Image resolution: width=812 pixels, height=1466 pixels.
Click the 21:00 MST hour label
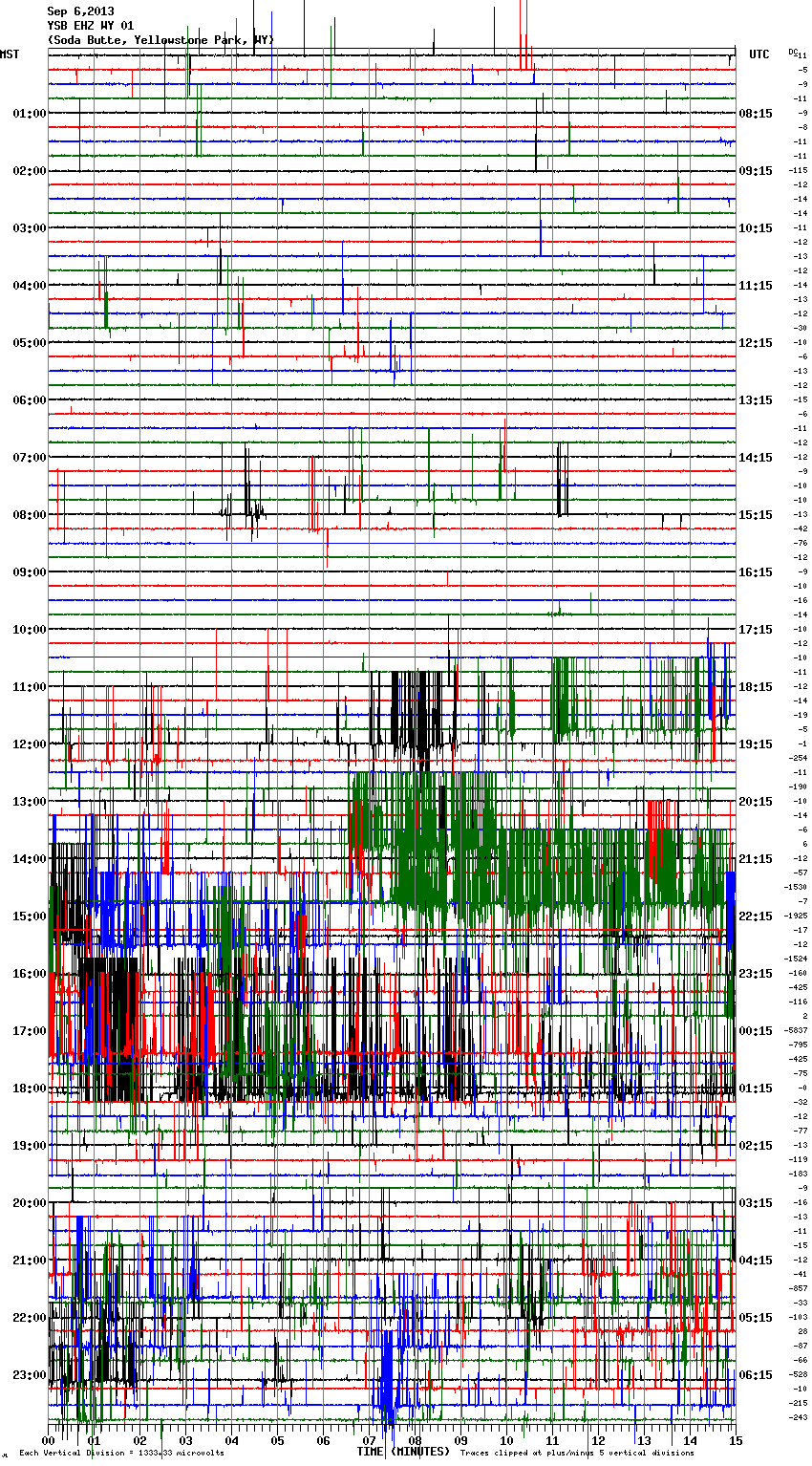[x=30, y=1261]
